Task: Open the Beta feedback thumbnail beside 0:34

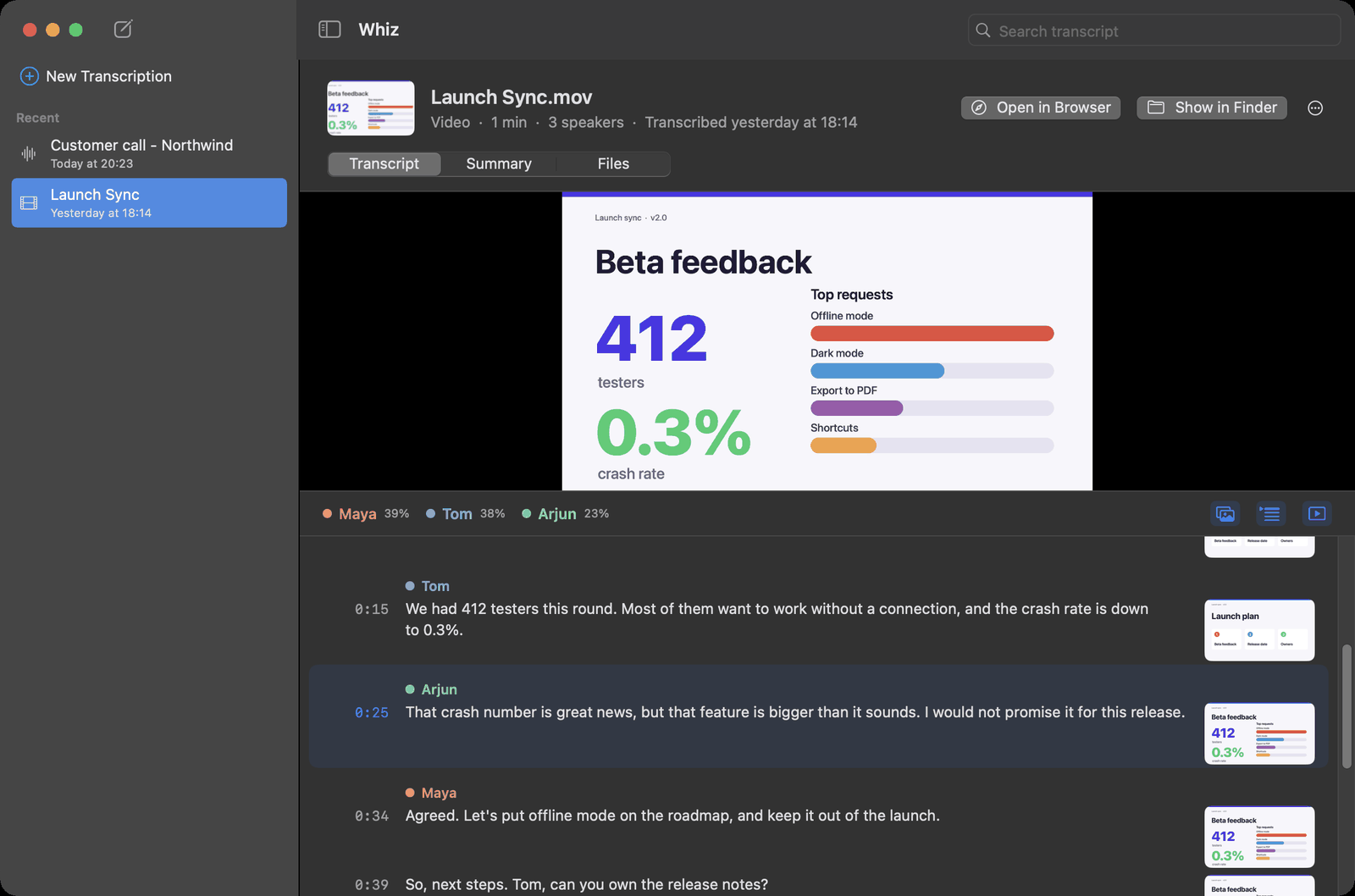Action: pos(1259,837)
